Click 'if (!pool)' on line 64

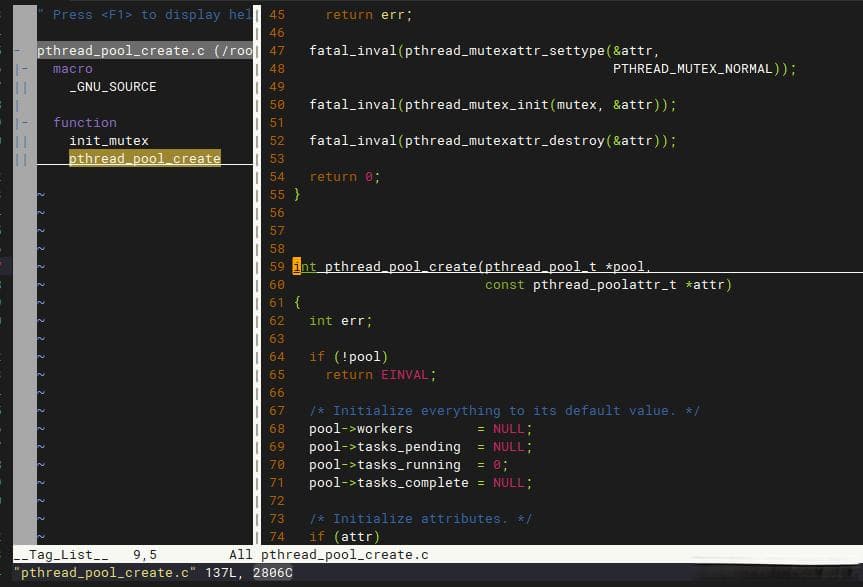348,357
